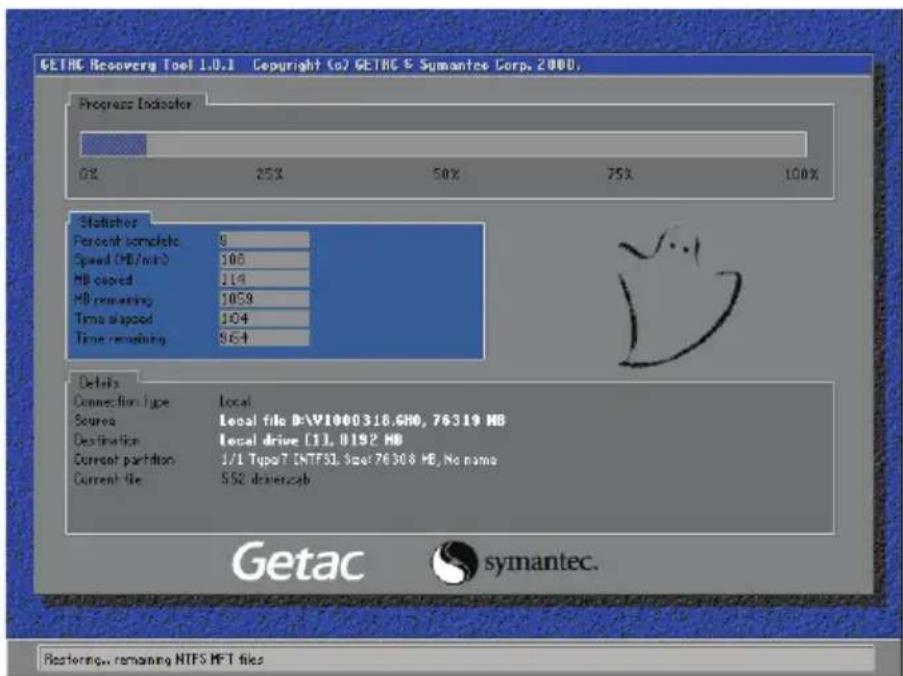Click the Current file label
903x676 pixels.
tap(108, 479)
